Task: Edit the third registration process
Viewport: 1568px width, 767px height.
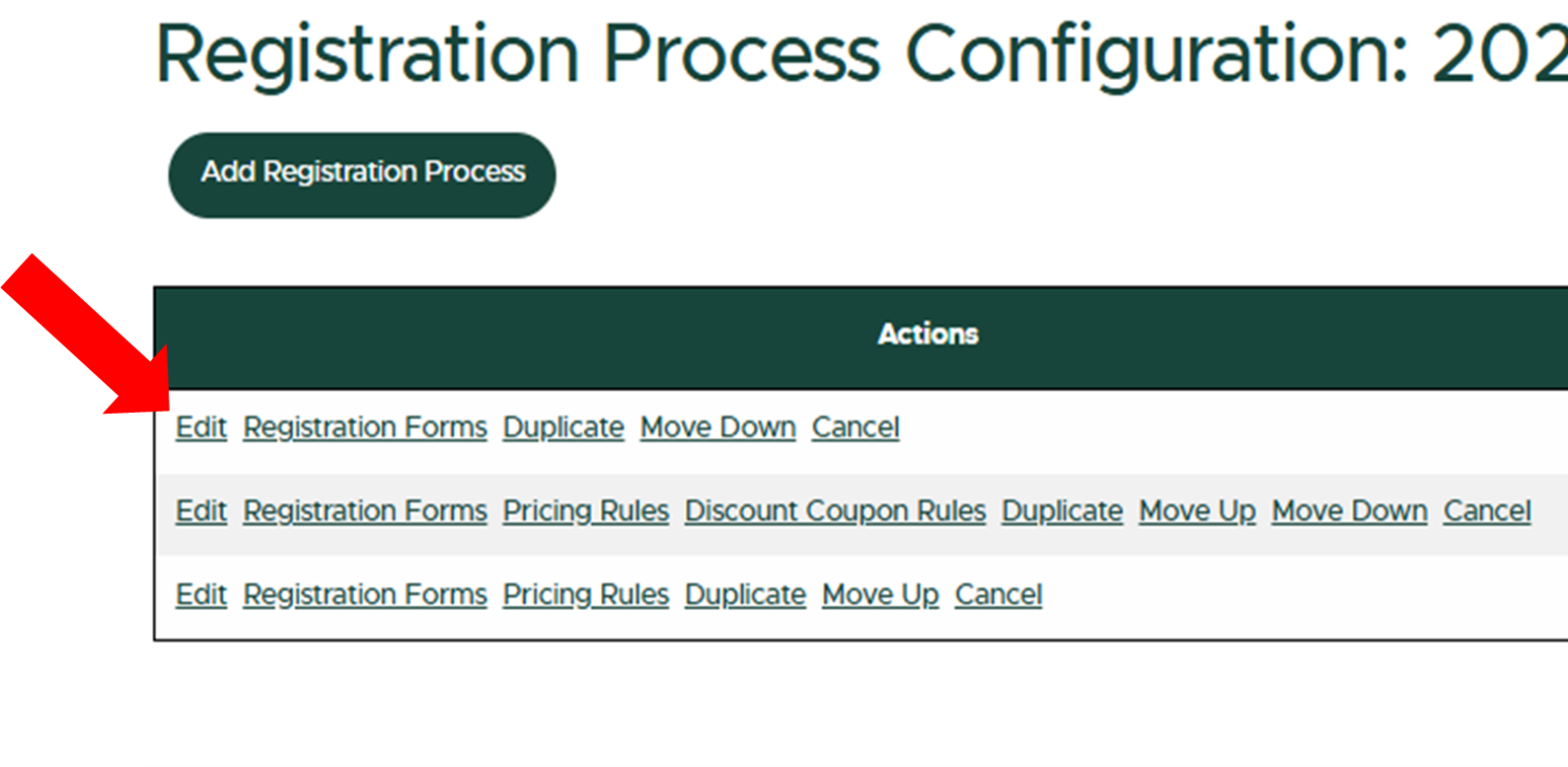Action: click(x=200, y=594)
